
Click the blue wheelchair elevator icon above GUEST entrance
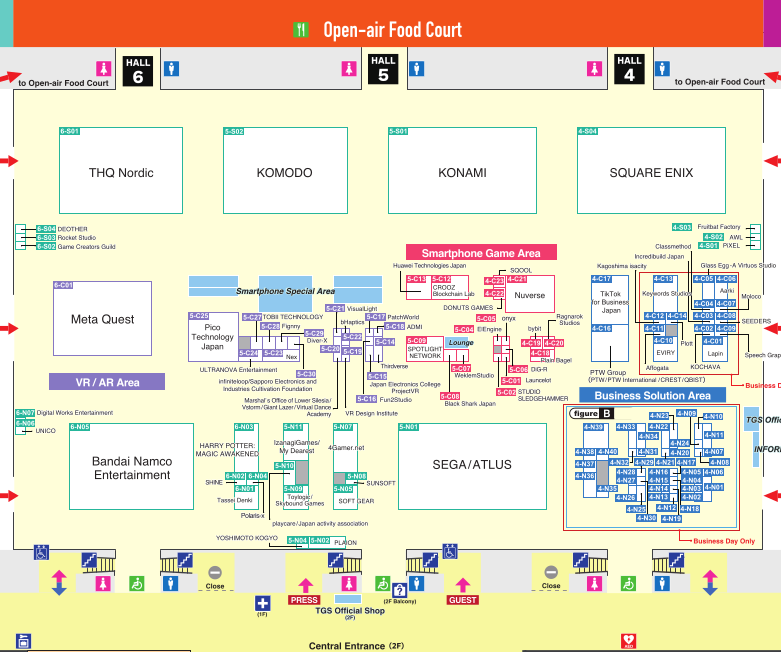coord(450,551)
